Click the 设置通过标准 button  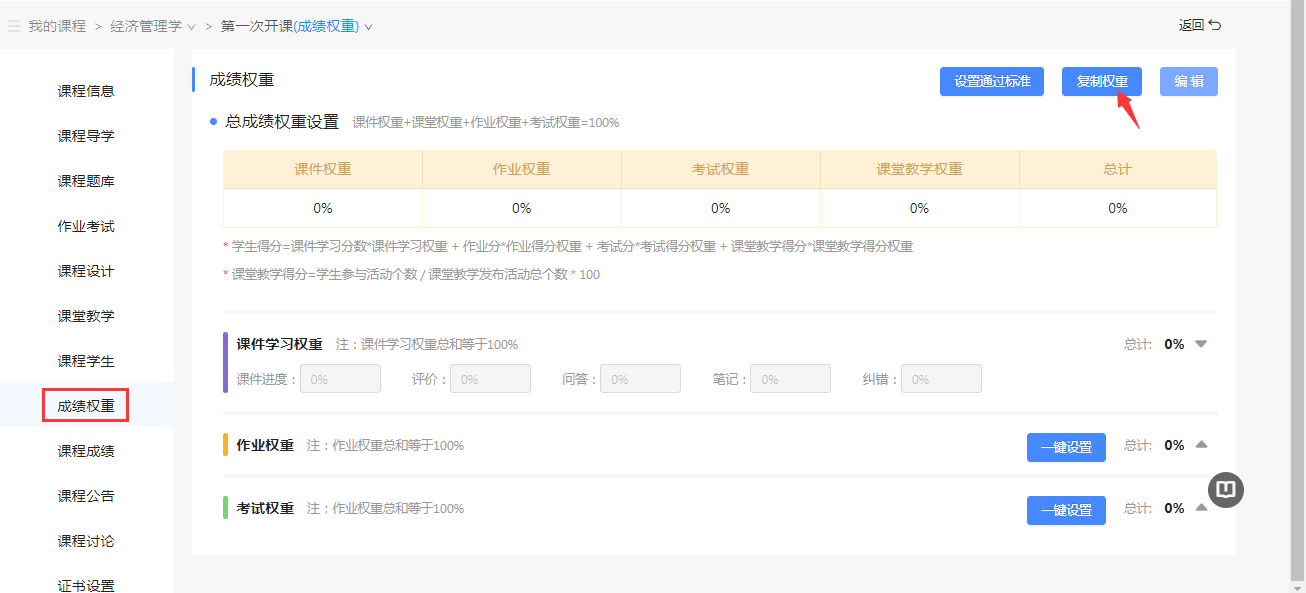coord(992,81)
